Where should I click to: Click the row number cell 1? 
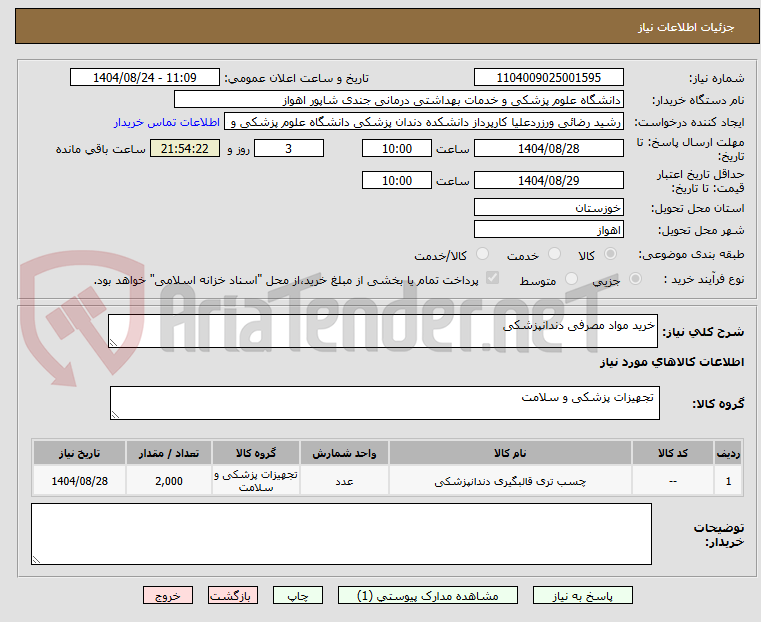728,481
